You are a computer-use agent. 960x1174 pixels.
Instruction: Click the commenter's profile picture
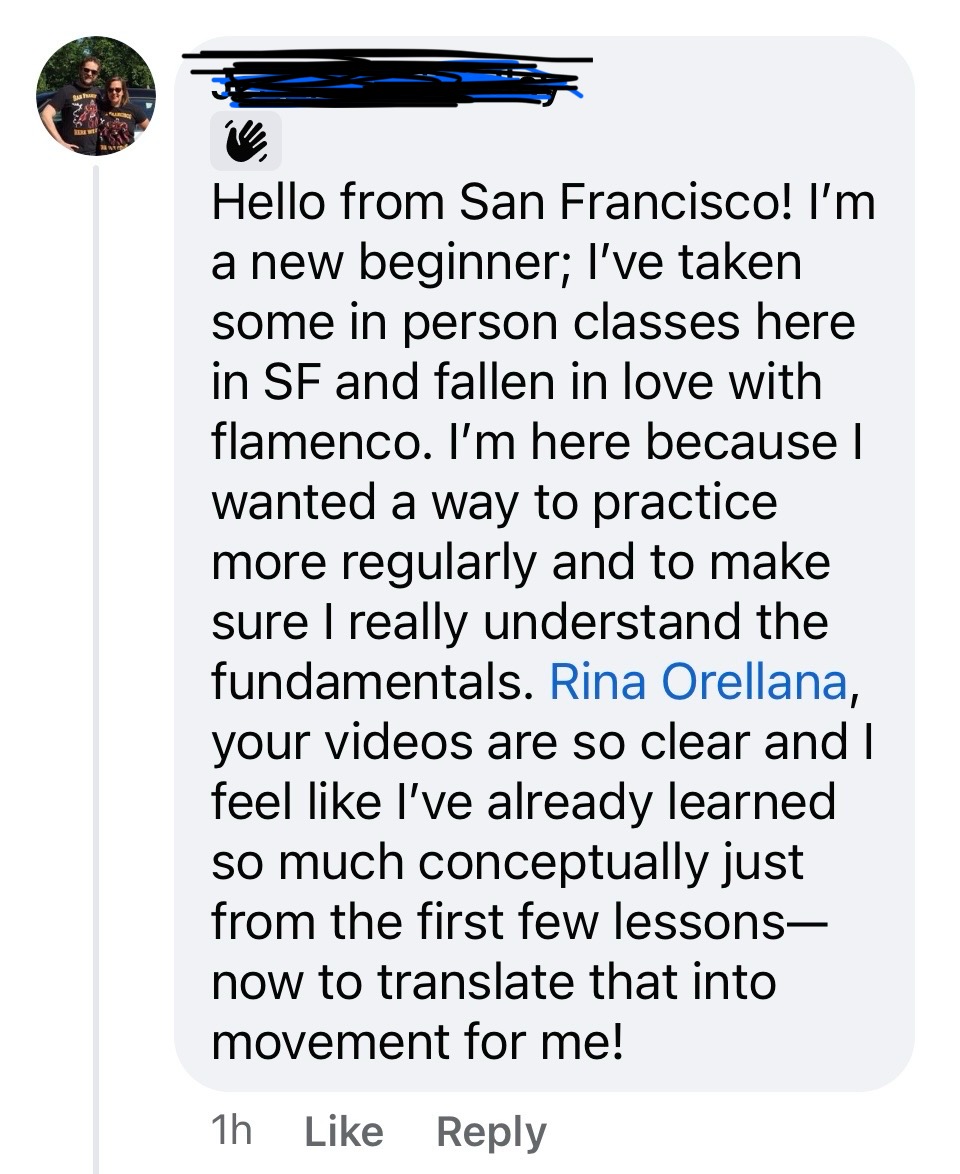pyautogui.click(x=96, y=96)
